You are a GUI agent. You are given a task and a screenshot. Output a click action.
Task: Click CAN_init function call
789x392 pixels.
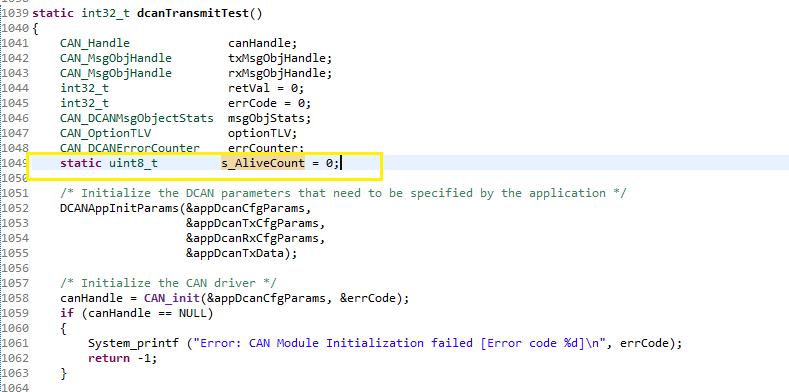coord(172,298)
